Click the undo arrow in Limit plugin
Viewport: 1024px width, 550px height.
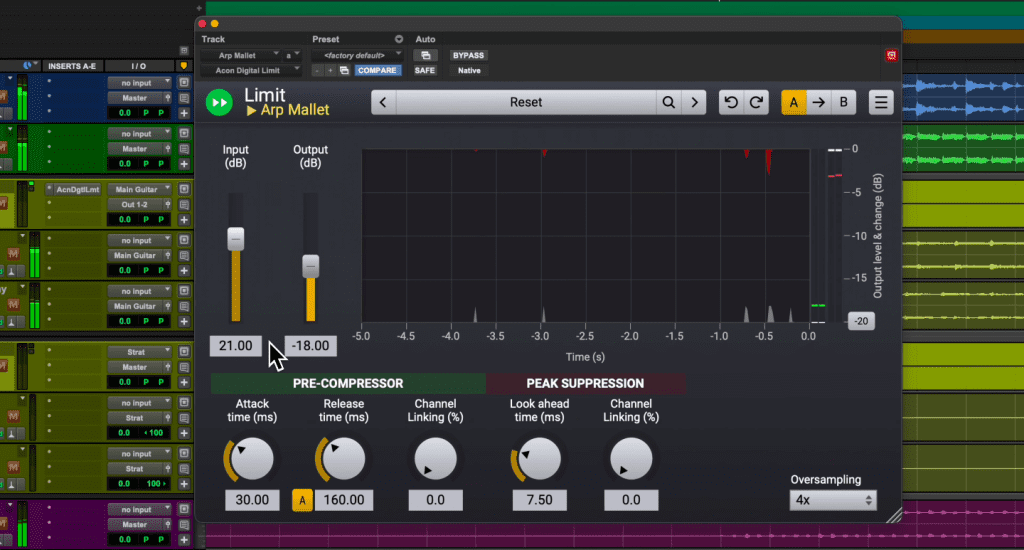coord(731,103)
